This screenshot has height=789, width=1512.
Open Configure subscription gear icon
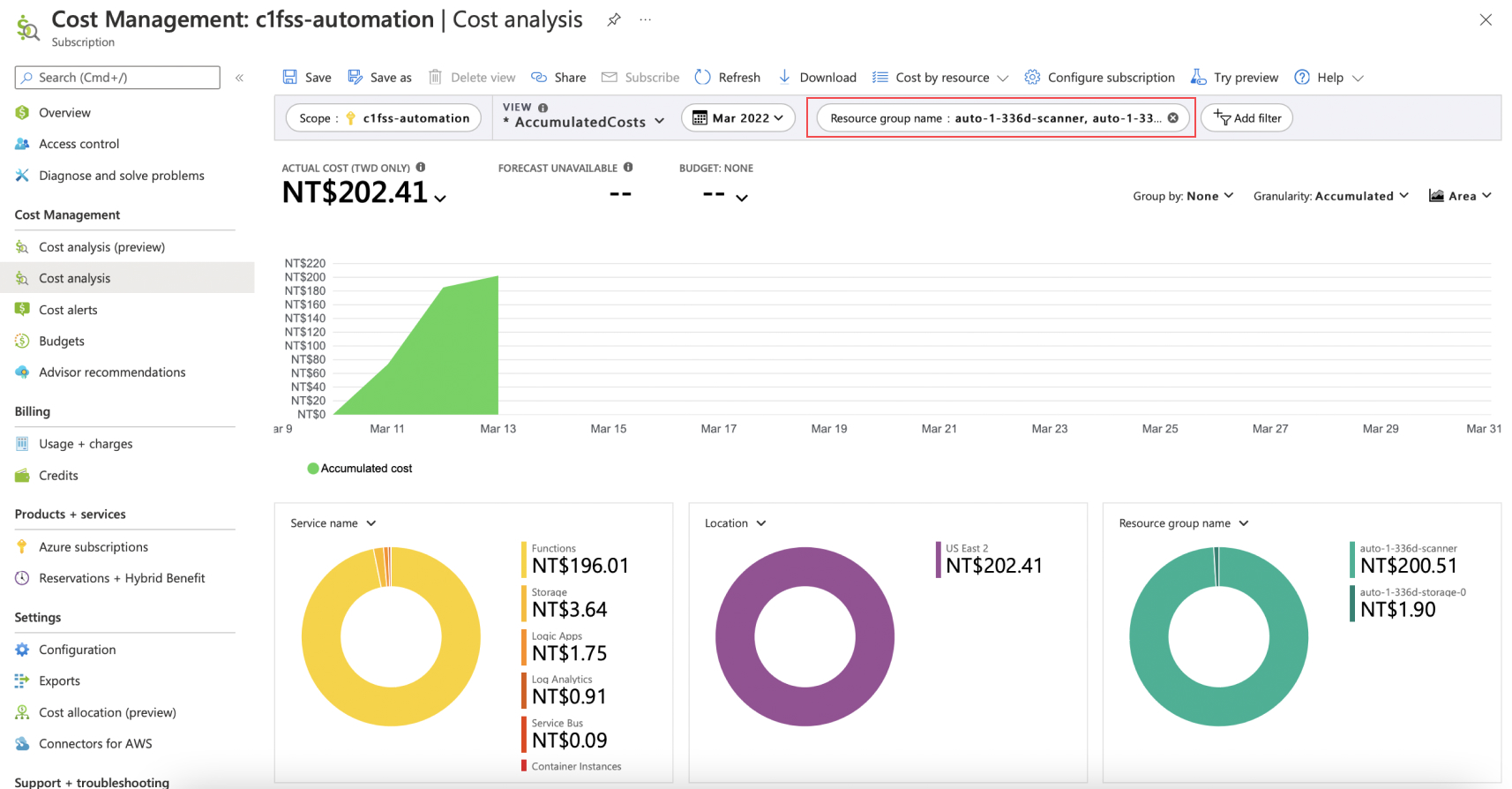(1032, 78)
